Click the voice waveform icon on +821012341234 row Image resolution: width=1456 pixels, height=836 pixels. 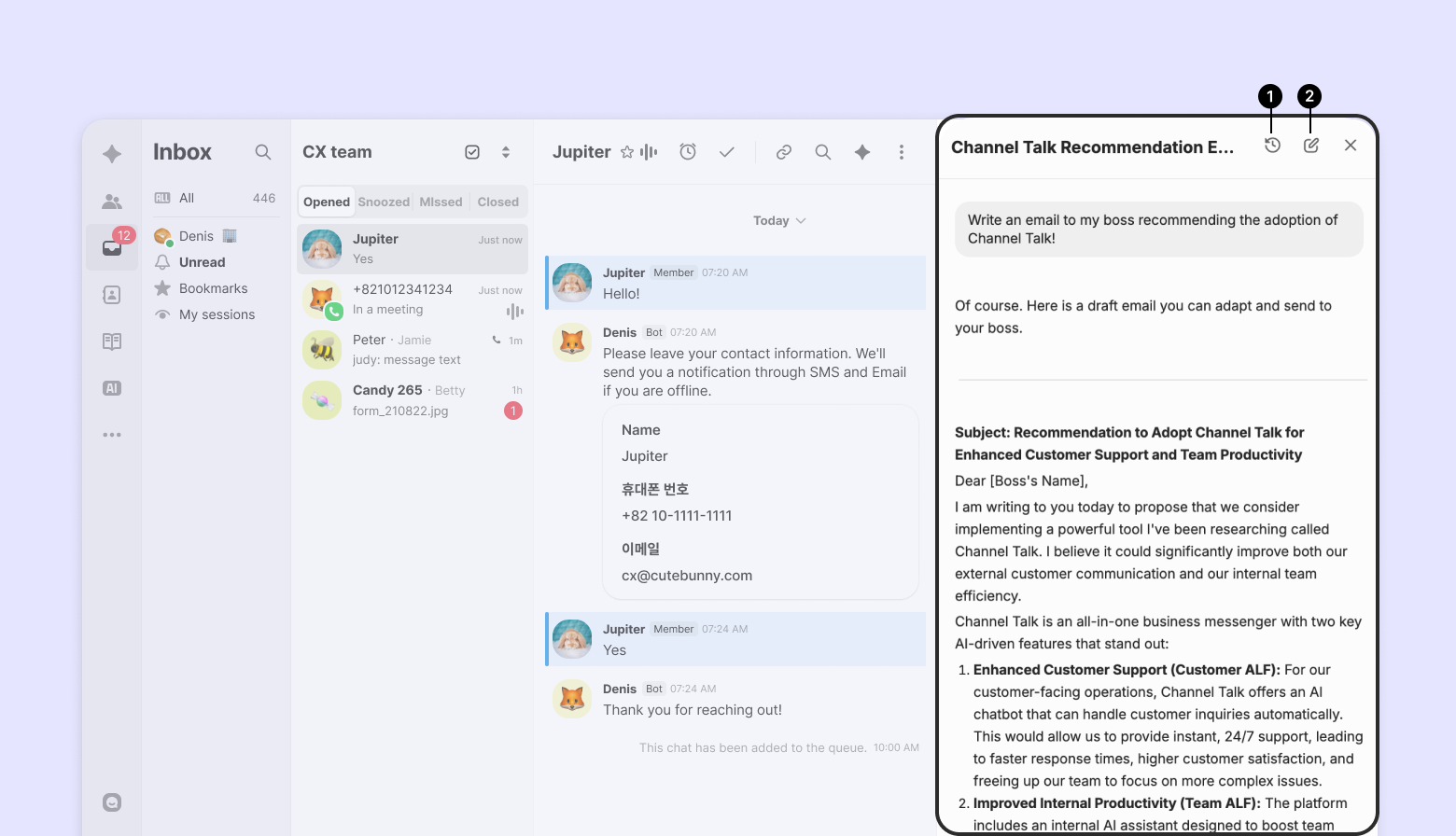pyautogui.click(x=514, y=311)
